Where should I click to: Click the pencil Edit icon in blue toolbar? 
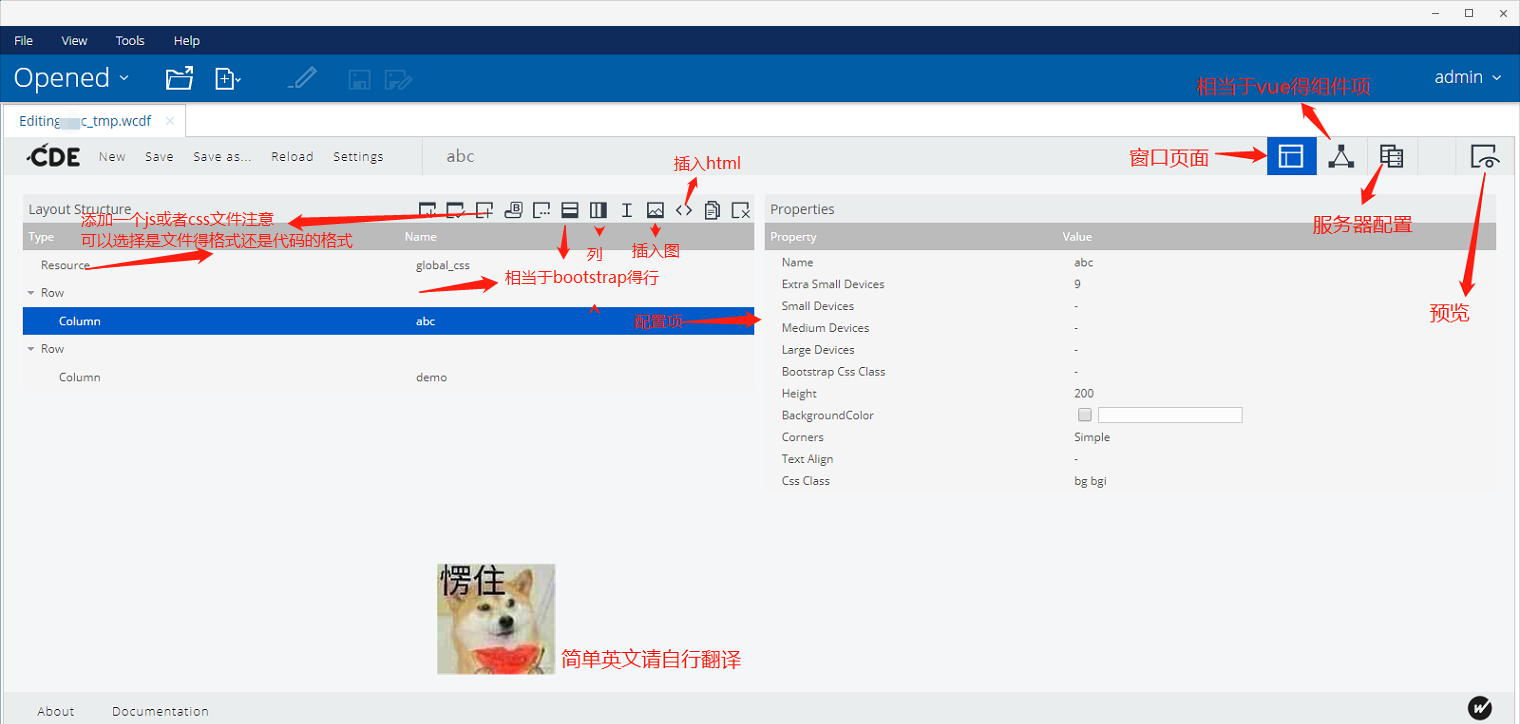tap(302, 78)
